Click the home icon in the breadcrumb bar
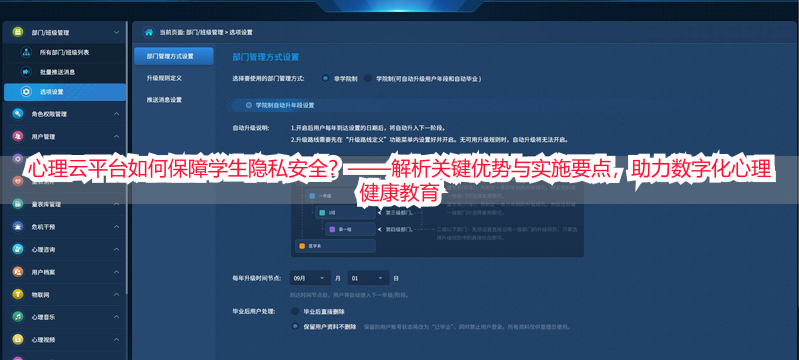Viewport: 799px width, 360px height. 149,32
